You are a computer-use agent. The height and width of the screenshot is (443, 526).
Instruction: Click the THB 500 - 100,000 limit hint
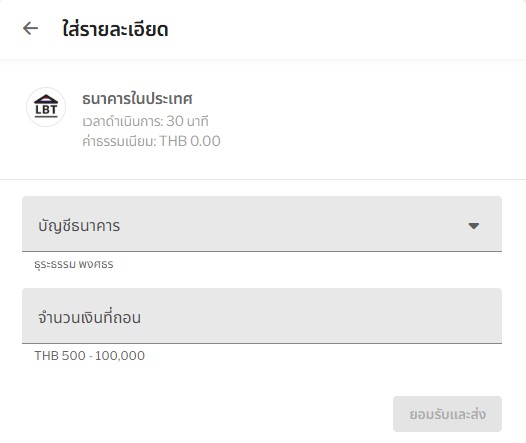pos(90,355)
